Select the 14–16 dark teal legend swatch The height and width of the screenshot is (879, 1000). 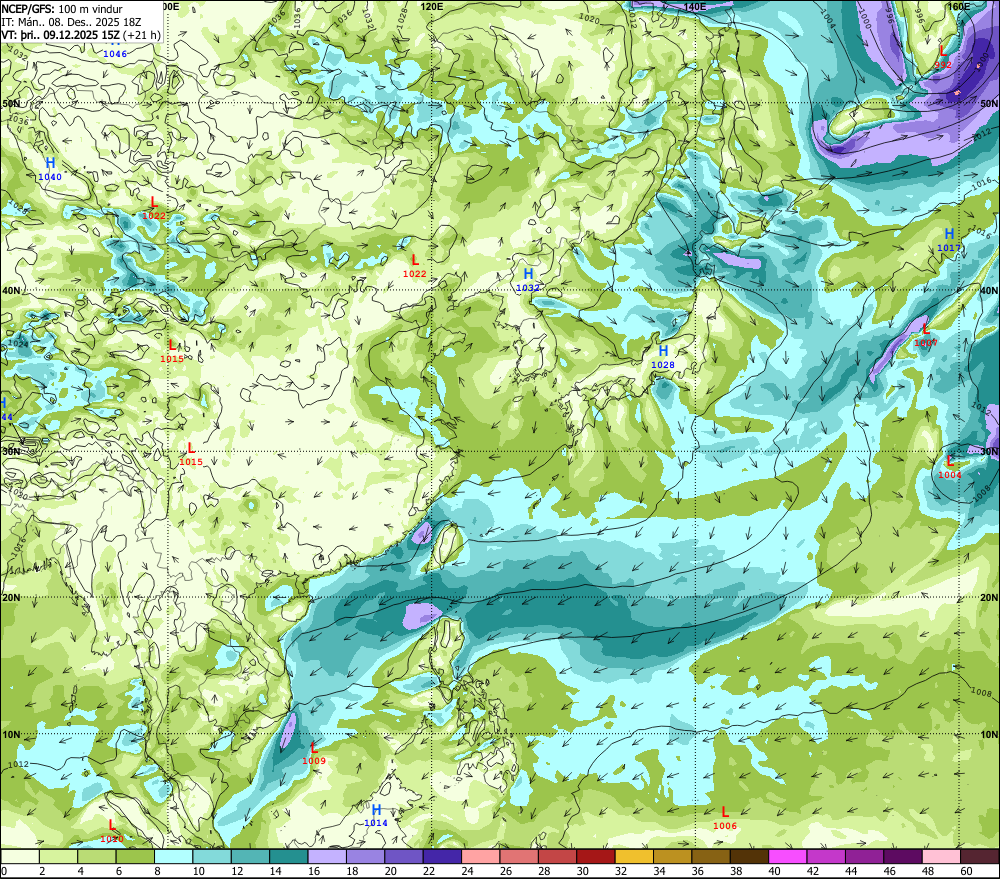click(x=289, y=856)
